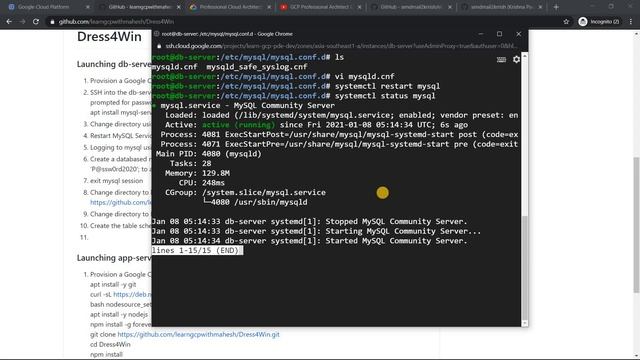This screenshot has width=640, height=360.
Task: Click the 'apt install -y nodejs' line
Action: [x=119, y=314]
